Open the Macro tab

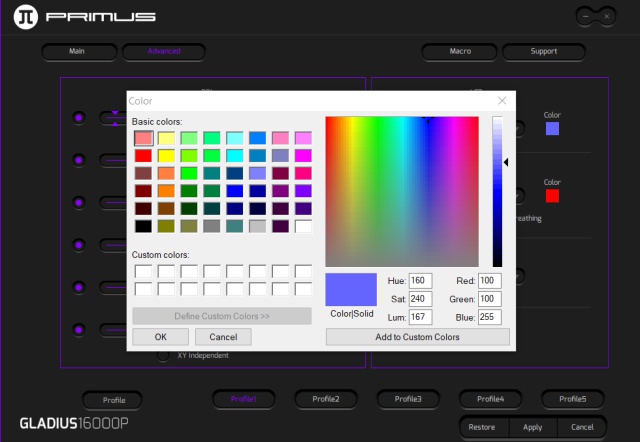coord(460,51)
